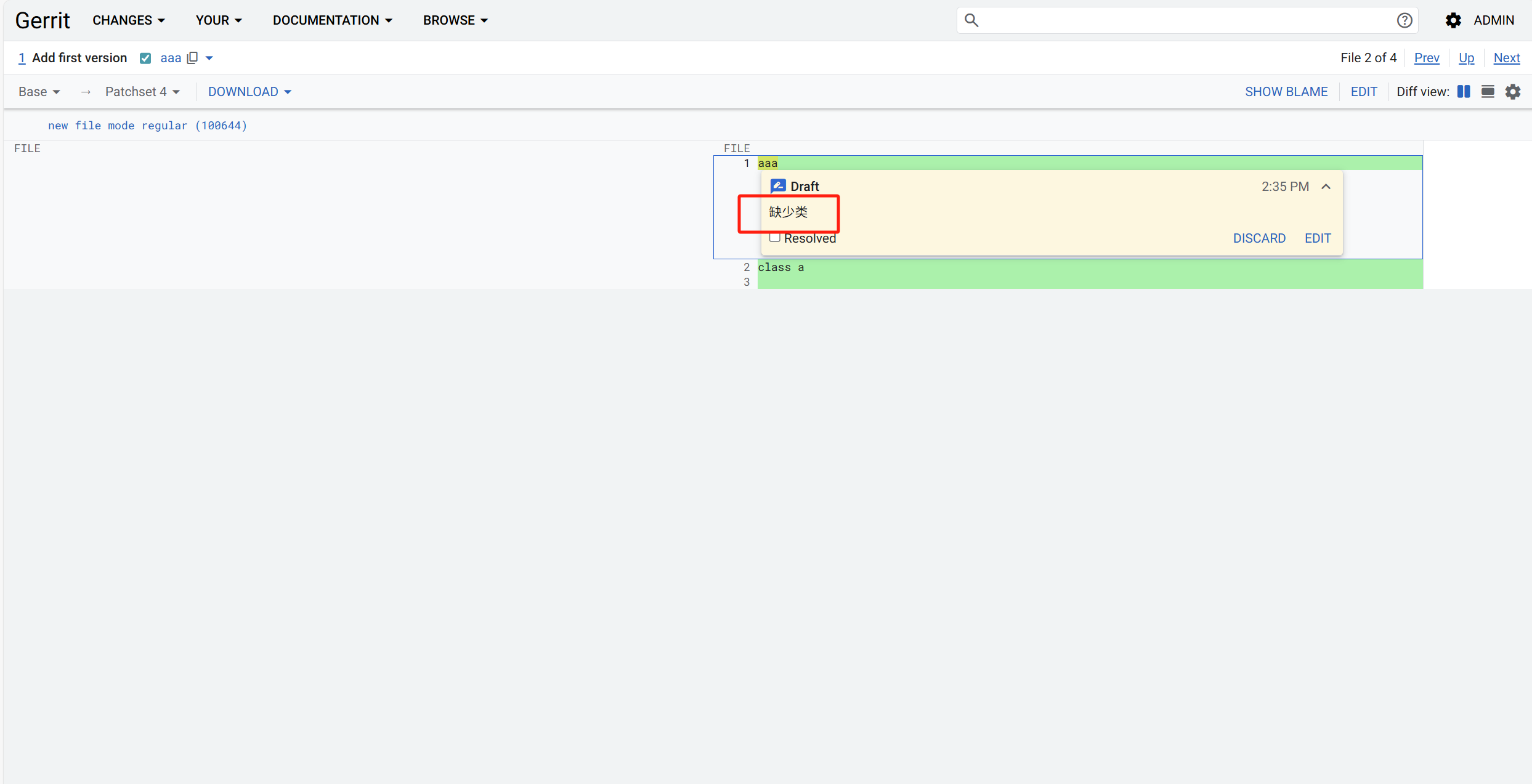Open the dropdown arrow beside file aaa

coord(209,57)
